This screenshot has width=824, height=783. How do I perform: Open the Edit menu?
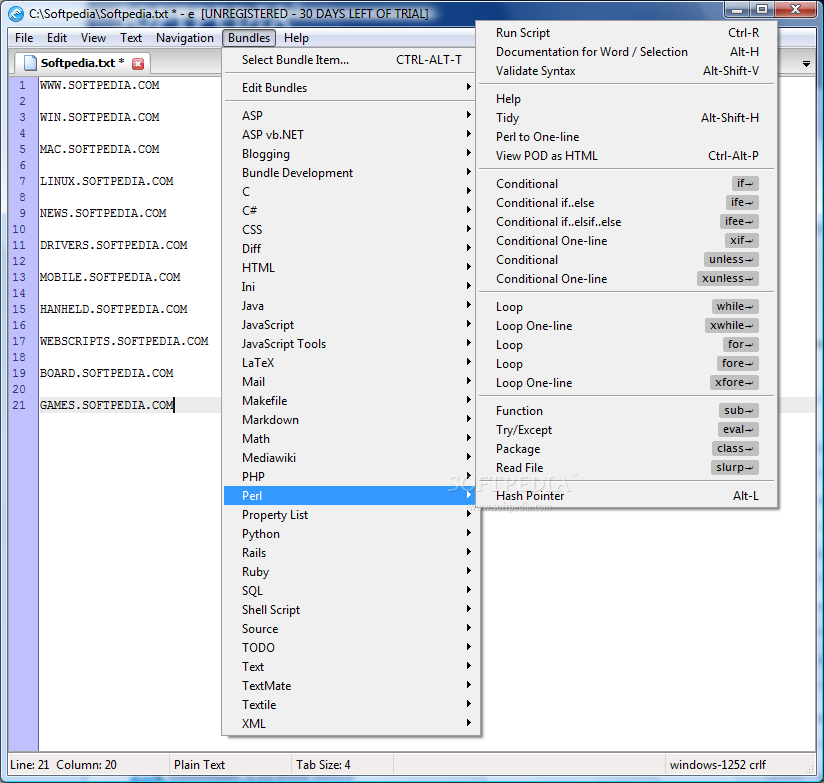tap(57, 38)
